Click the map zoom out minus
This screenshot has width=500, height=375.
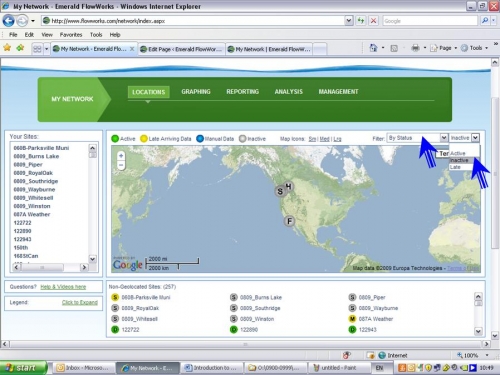121,165
